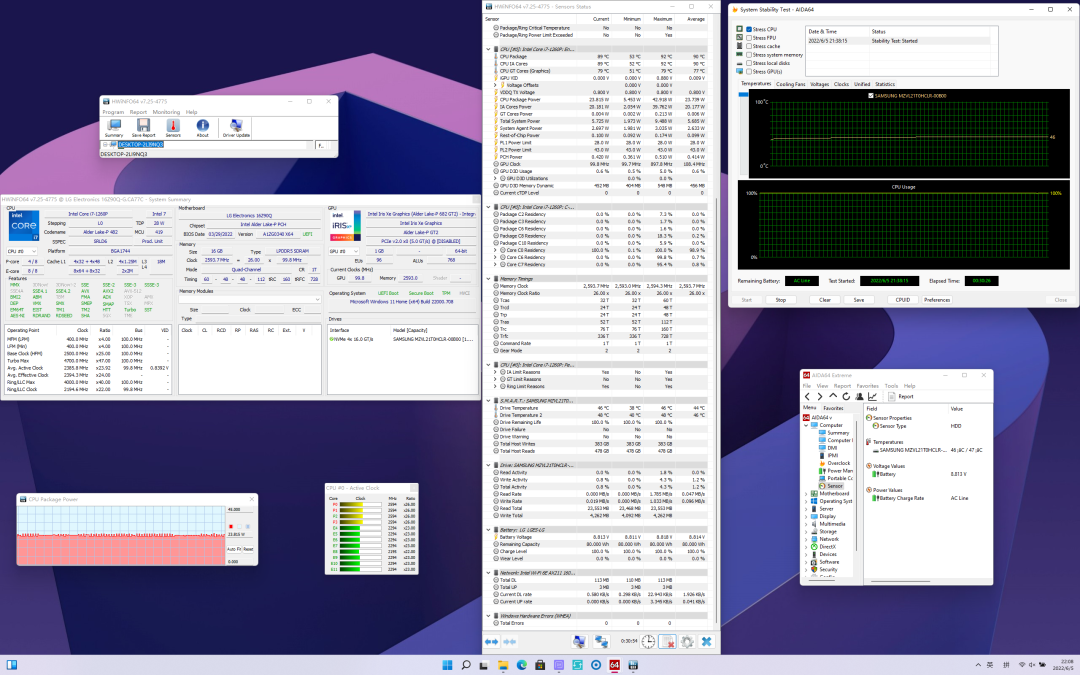Open the Favorites menu in AIDA64 Extreme
The width and height of the screenshot is (1080, 675).
[867, 385]
